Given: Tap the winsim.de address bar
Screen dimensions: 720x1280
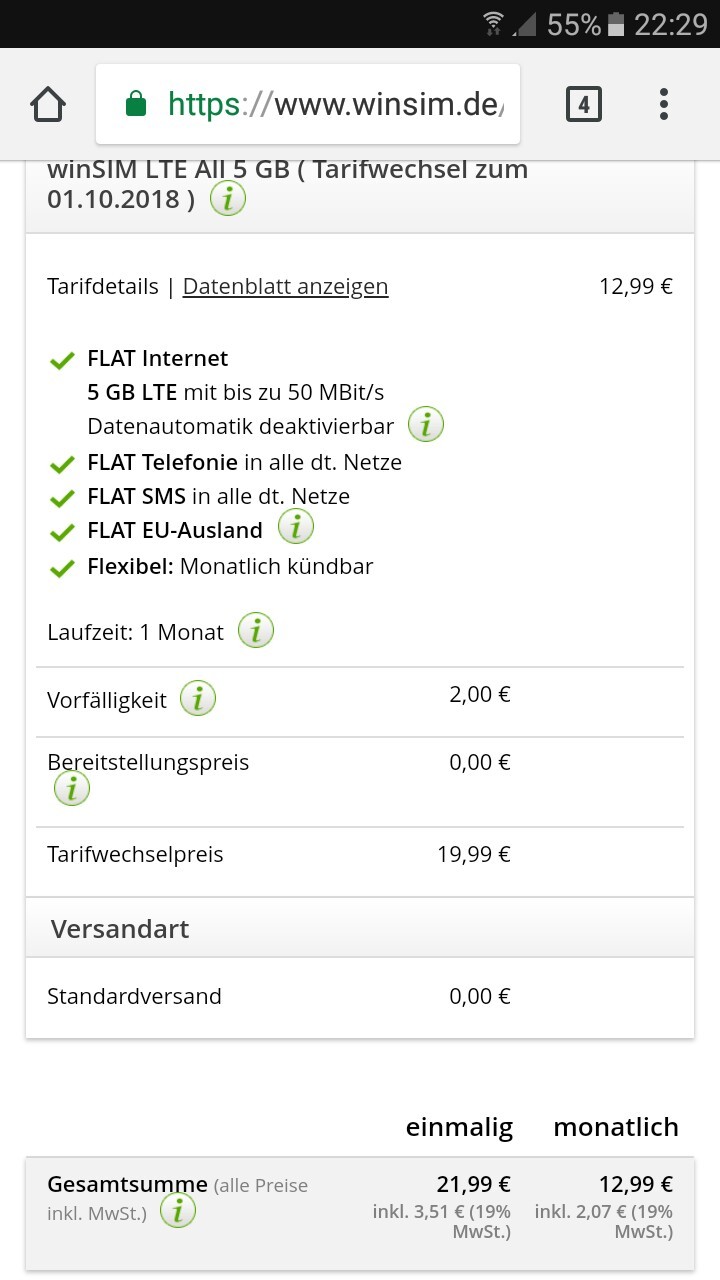Looking at the screenshot, I should point(330,104).
